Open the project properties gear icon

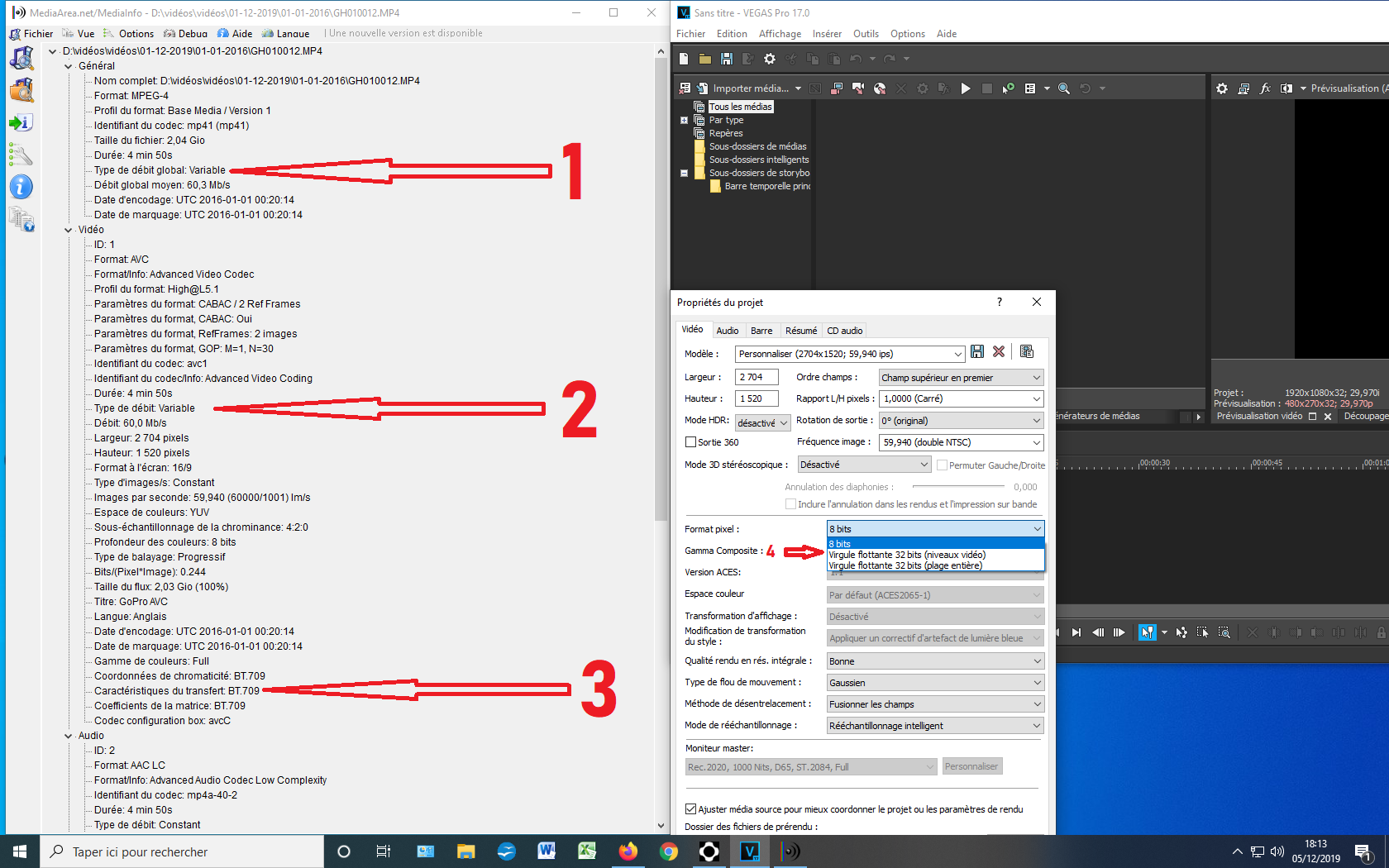(770, 59)
